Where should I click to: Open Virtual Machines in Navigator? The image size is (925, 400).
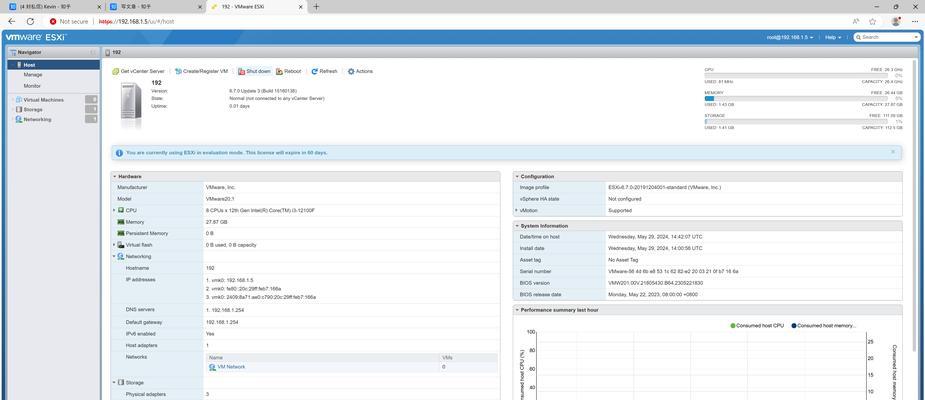point(44,100)
